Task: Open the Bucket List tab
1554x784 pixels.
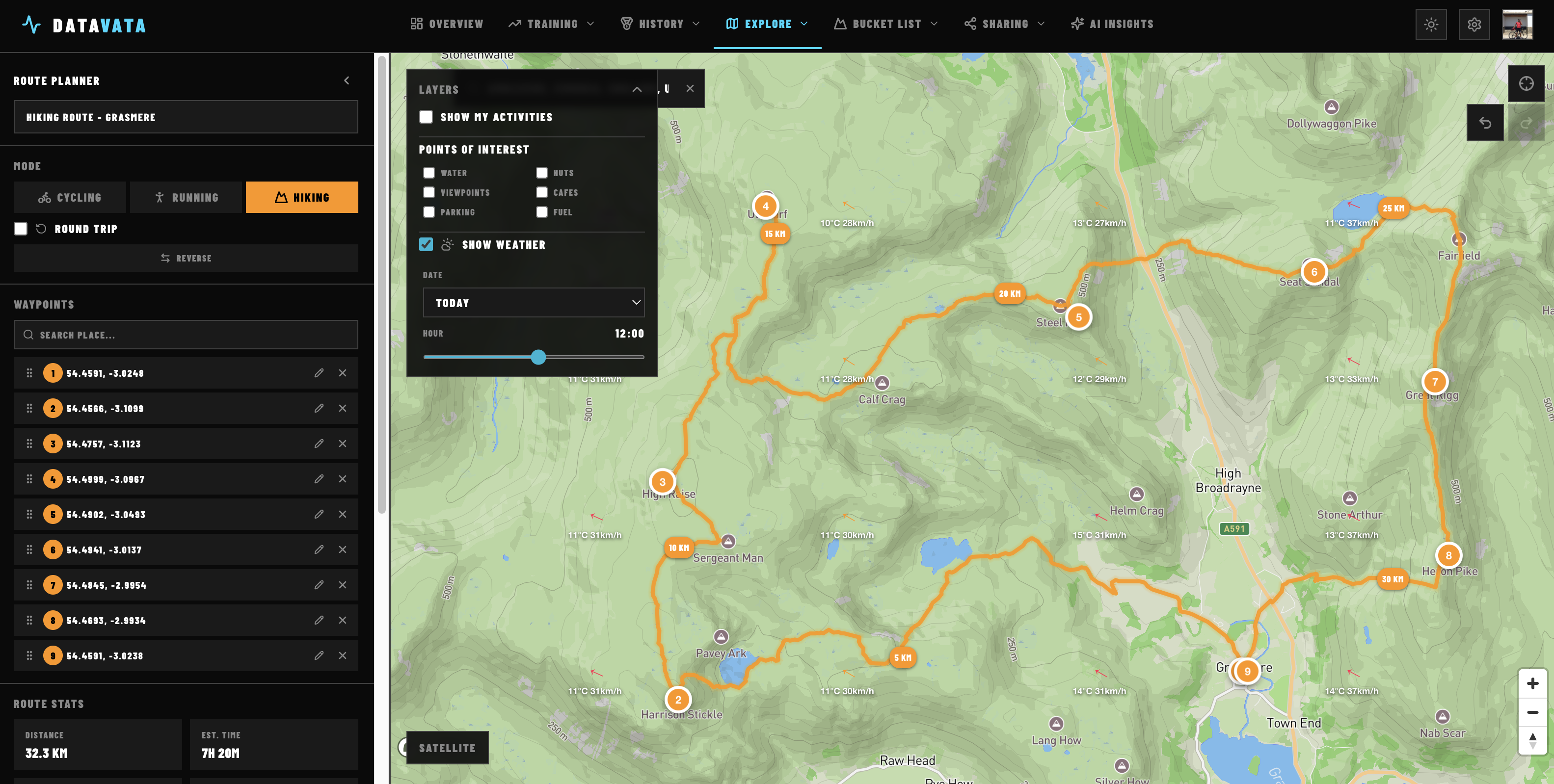Action: 885,24
